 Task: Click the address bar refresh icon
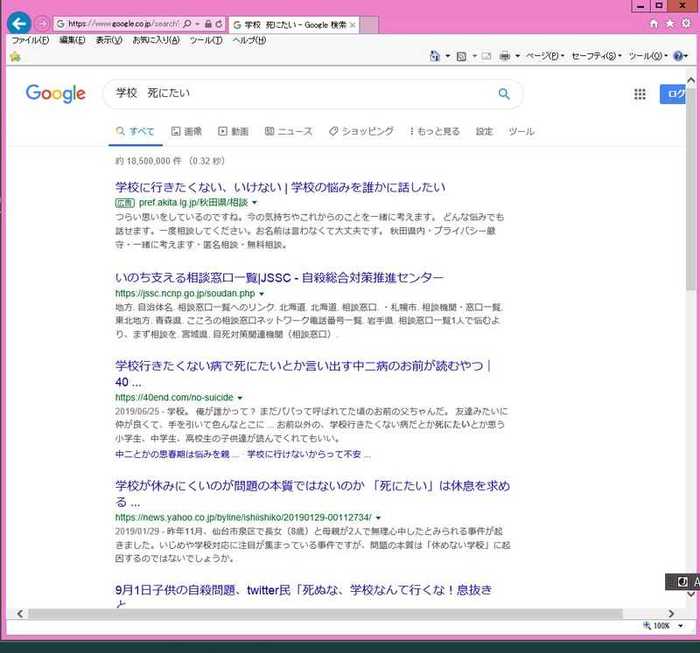tap(219, 24)
